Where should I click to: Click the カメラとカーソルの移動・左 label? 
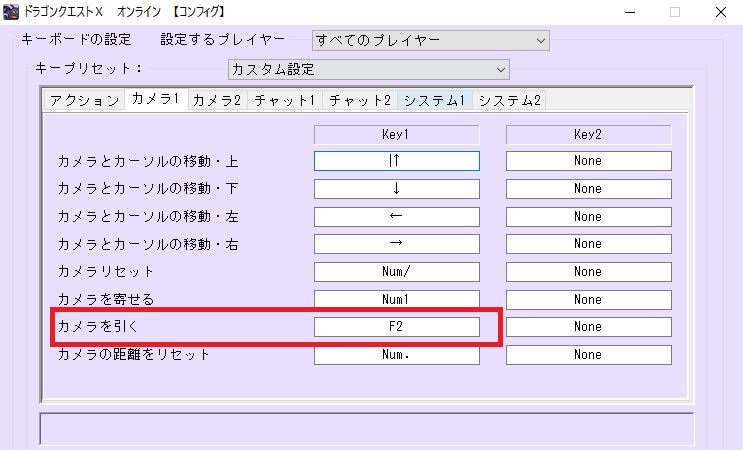pos(148,216)
